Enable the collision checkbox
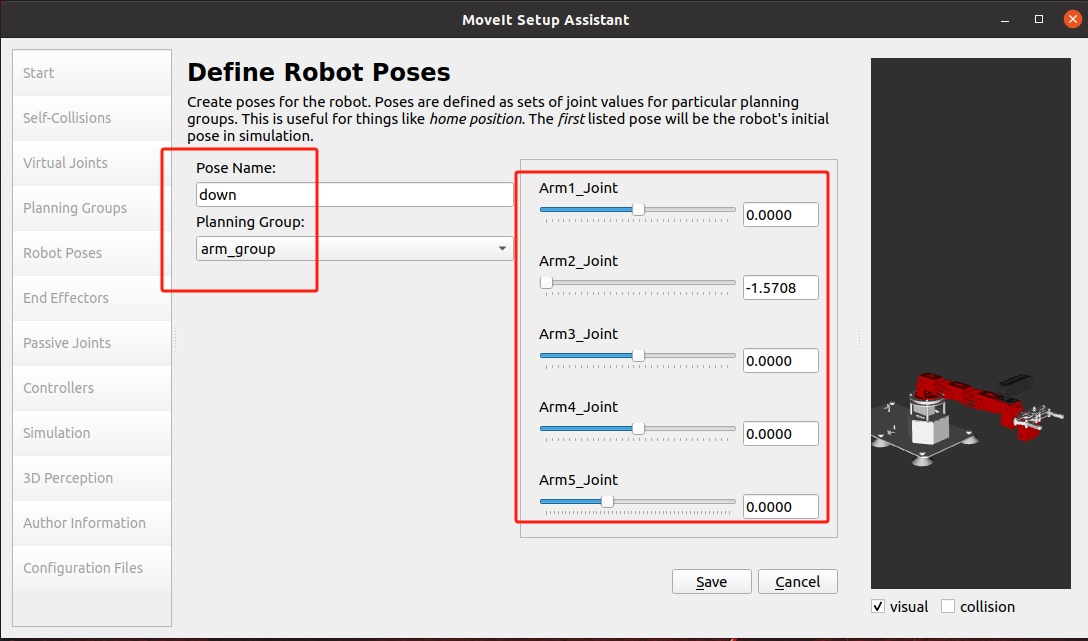 point(948,606)
